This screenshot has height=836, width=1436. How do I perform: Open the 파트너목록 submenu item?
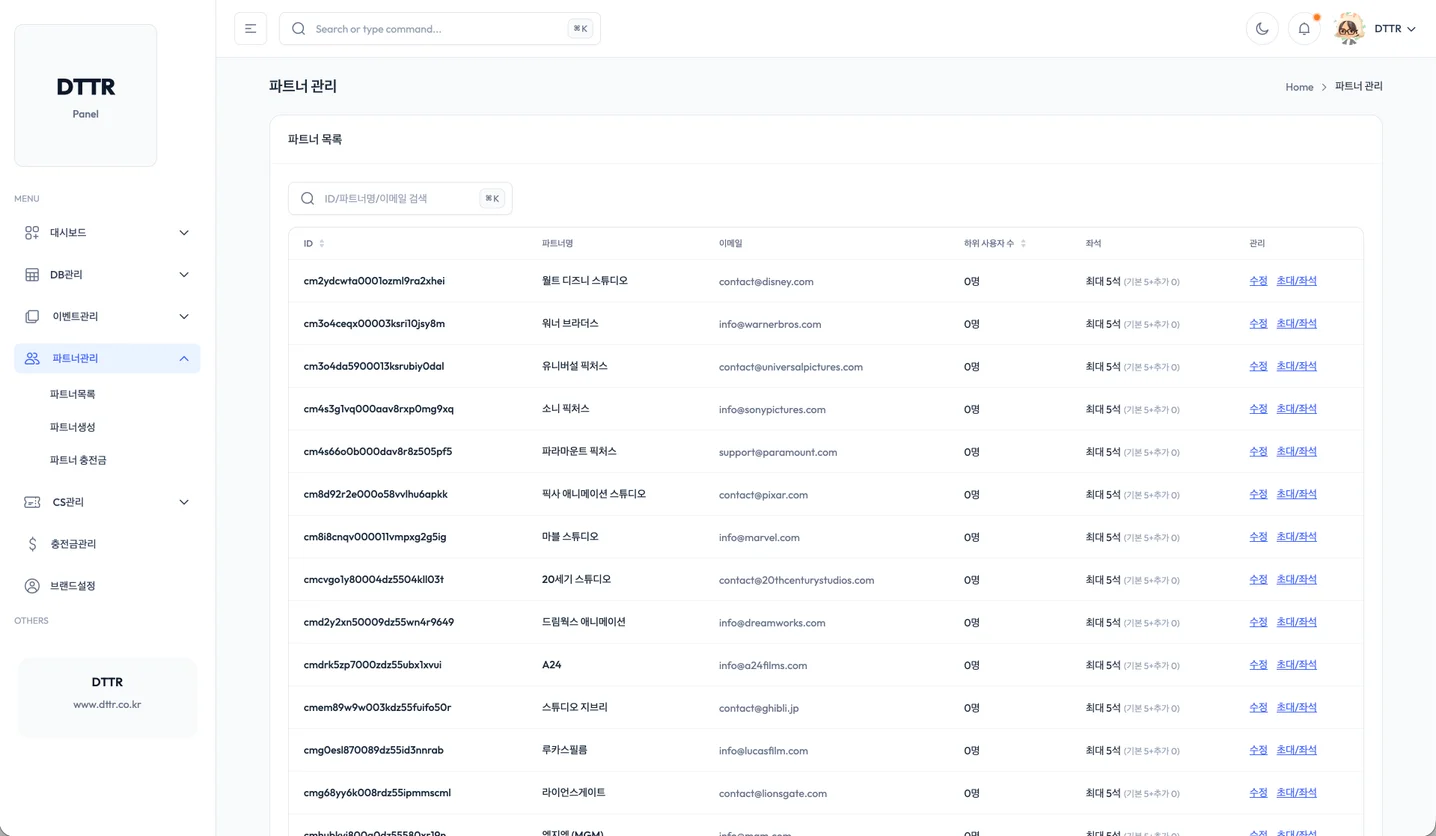(73, 394)
